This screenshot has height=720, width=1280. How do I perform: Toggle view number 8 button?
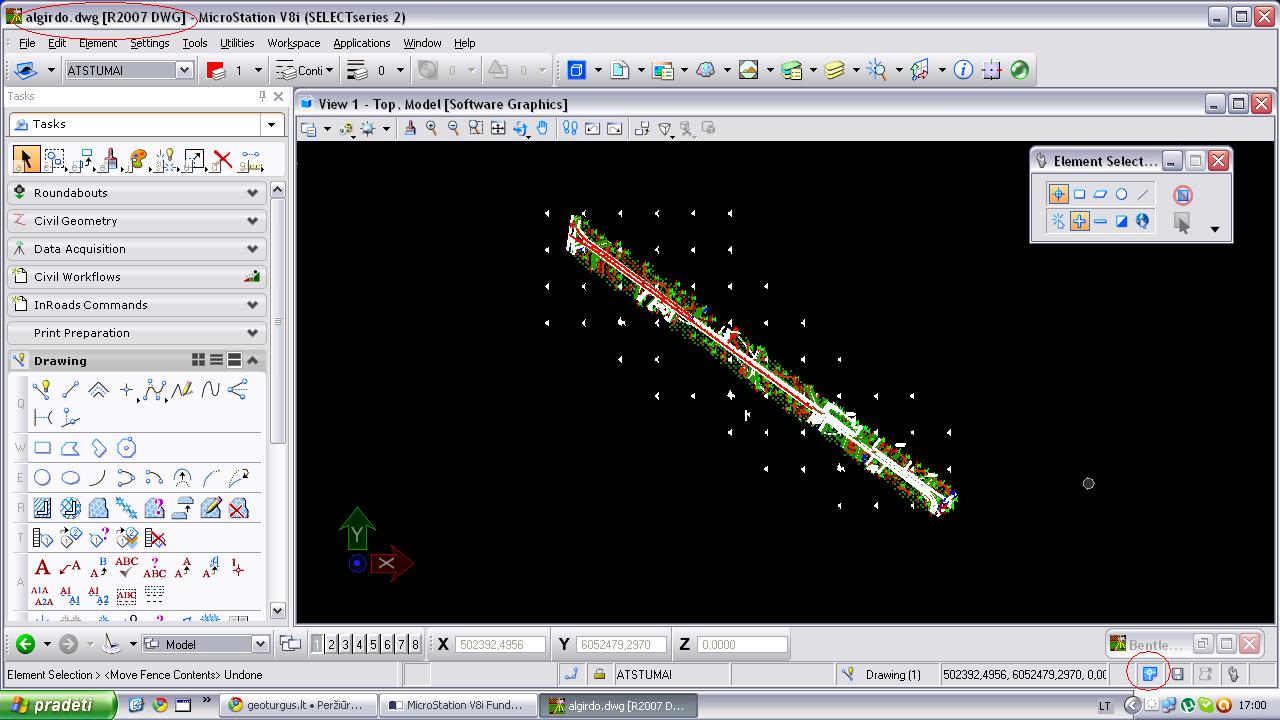point(416,645)
